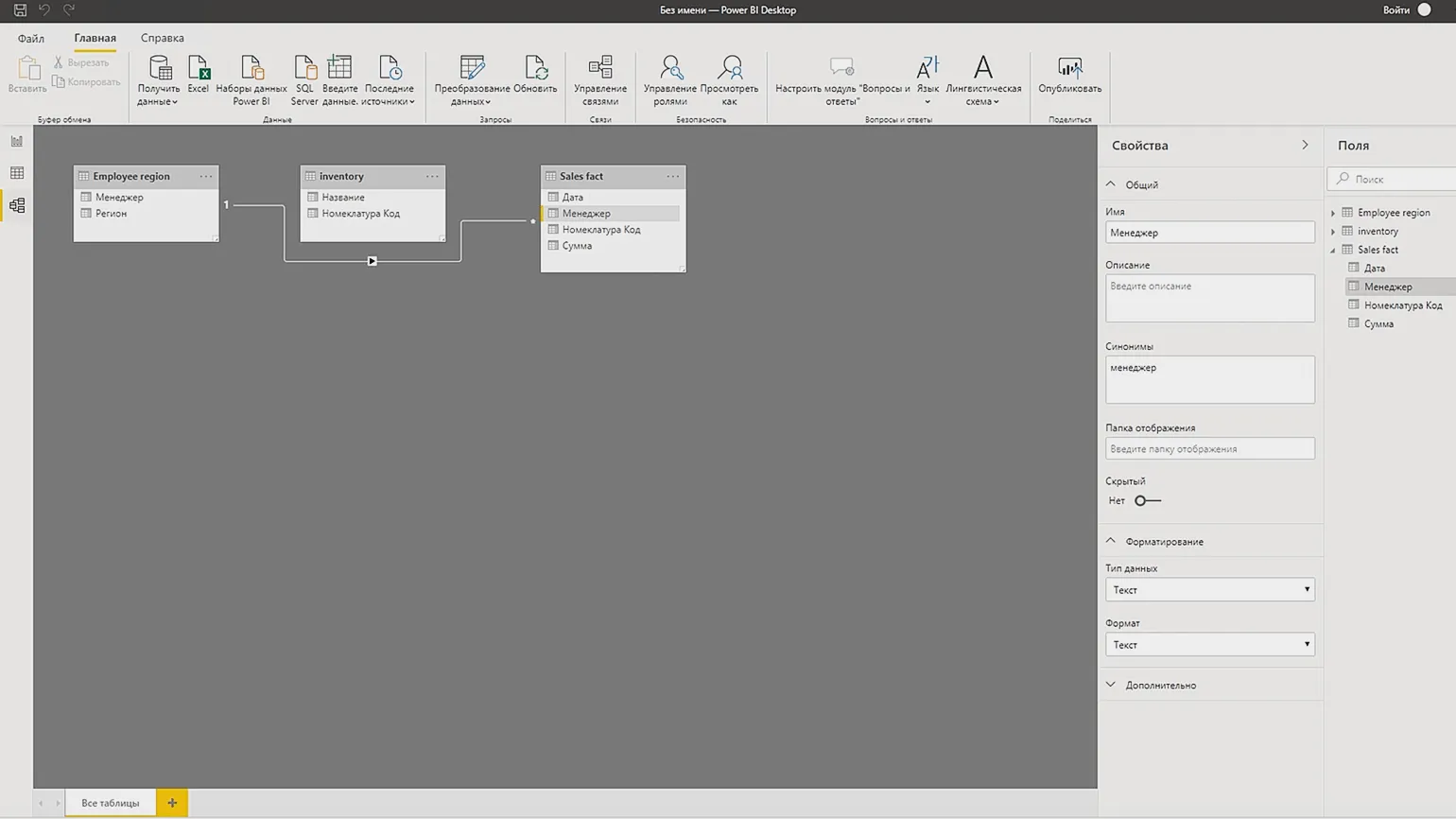This screenshot has width=1456, height=819.
Task: Open the Формат dropdown
Action: coord(1209,644)
